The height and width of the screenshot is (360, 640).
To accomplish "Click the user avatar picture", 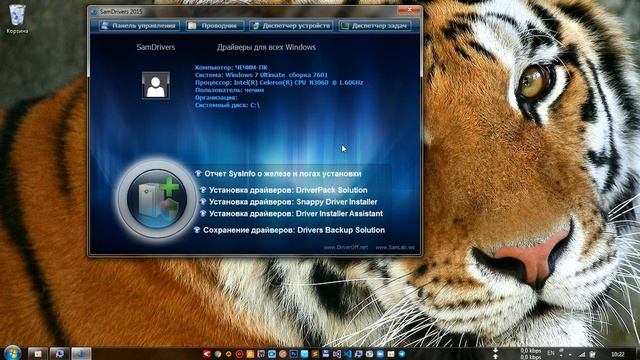I will pos(156,85).
